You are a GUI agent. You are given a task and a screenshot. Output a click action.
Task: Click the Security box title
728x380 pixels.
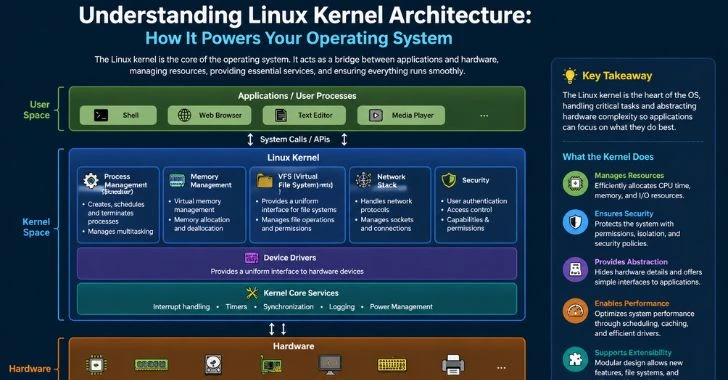475,180
